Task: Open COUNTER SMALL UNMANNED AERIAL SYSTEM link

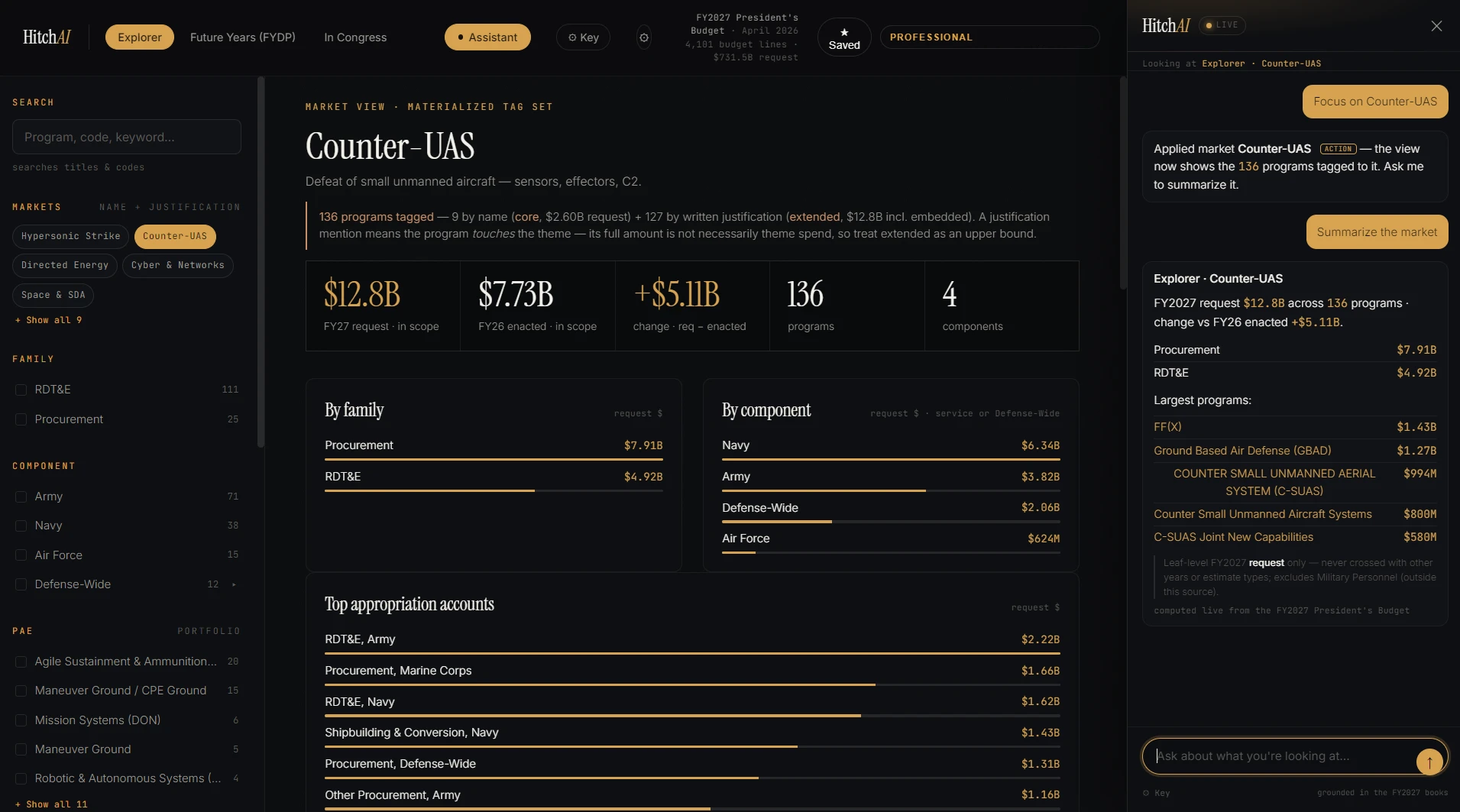Action: (x=1274, y=482)
